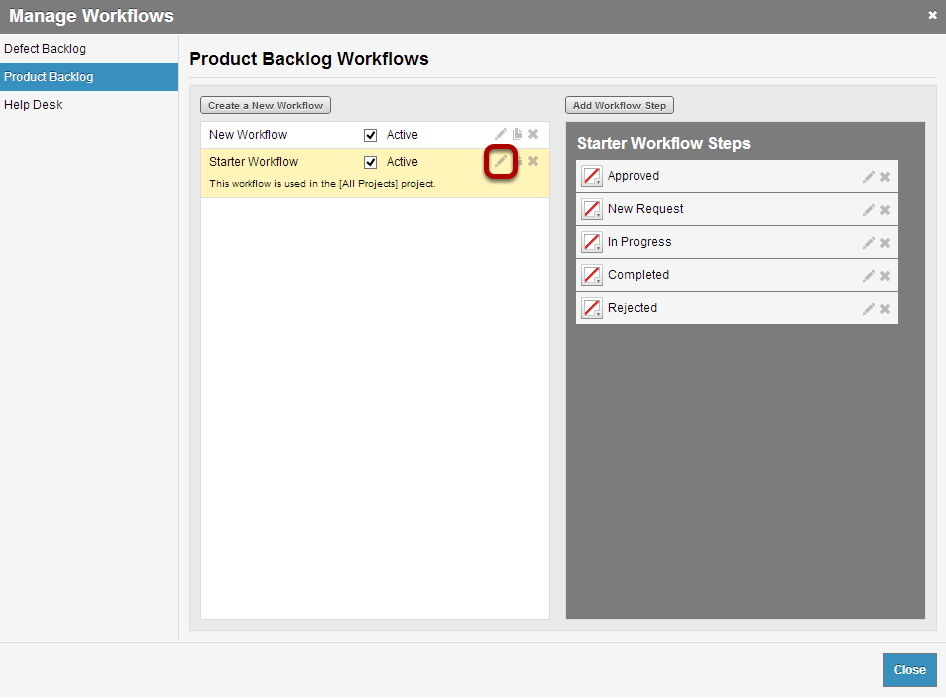
Task: Delete the In Progress workflow step
Action: [x=884, y=243]
